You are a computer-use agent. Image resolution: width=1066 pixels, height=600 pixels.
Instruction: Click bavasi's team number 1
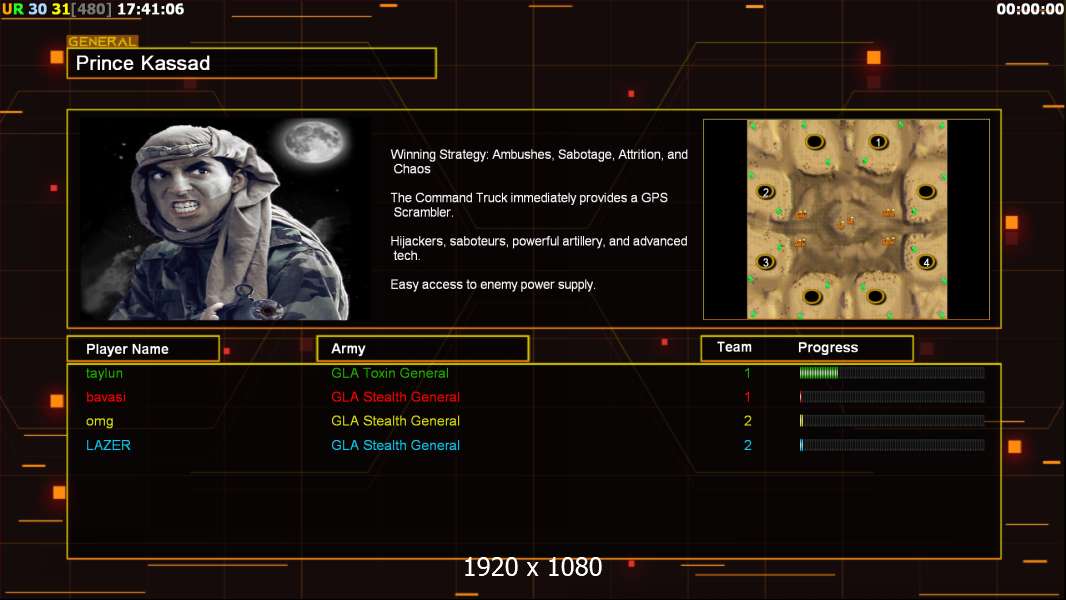tap(747, 397)
